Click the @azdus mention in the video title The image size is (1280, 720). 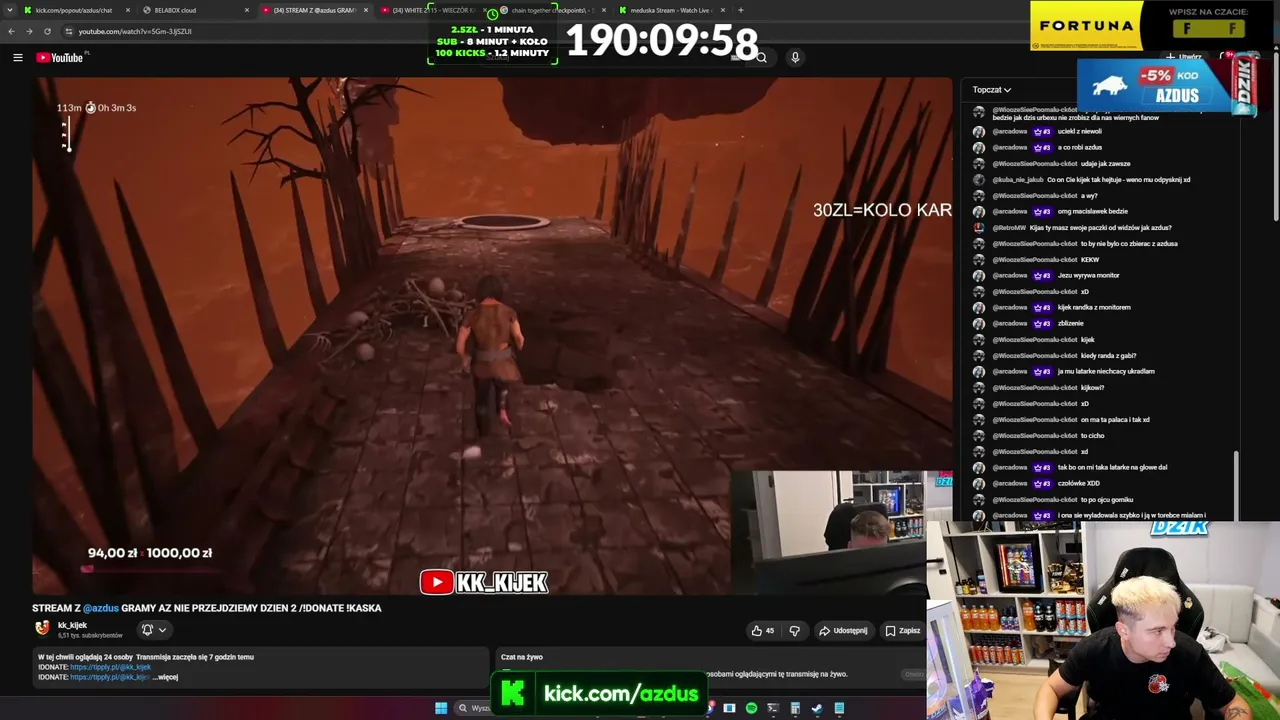tap(101, 608)
